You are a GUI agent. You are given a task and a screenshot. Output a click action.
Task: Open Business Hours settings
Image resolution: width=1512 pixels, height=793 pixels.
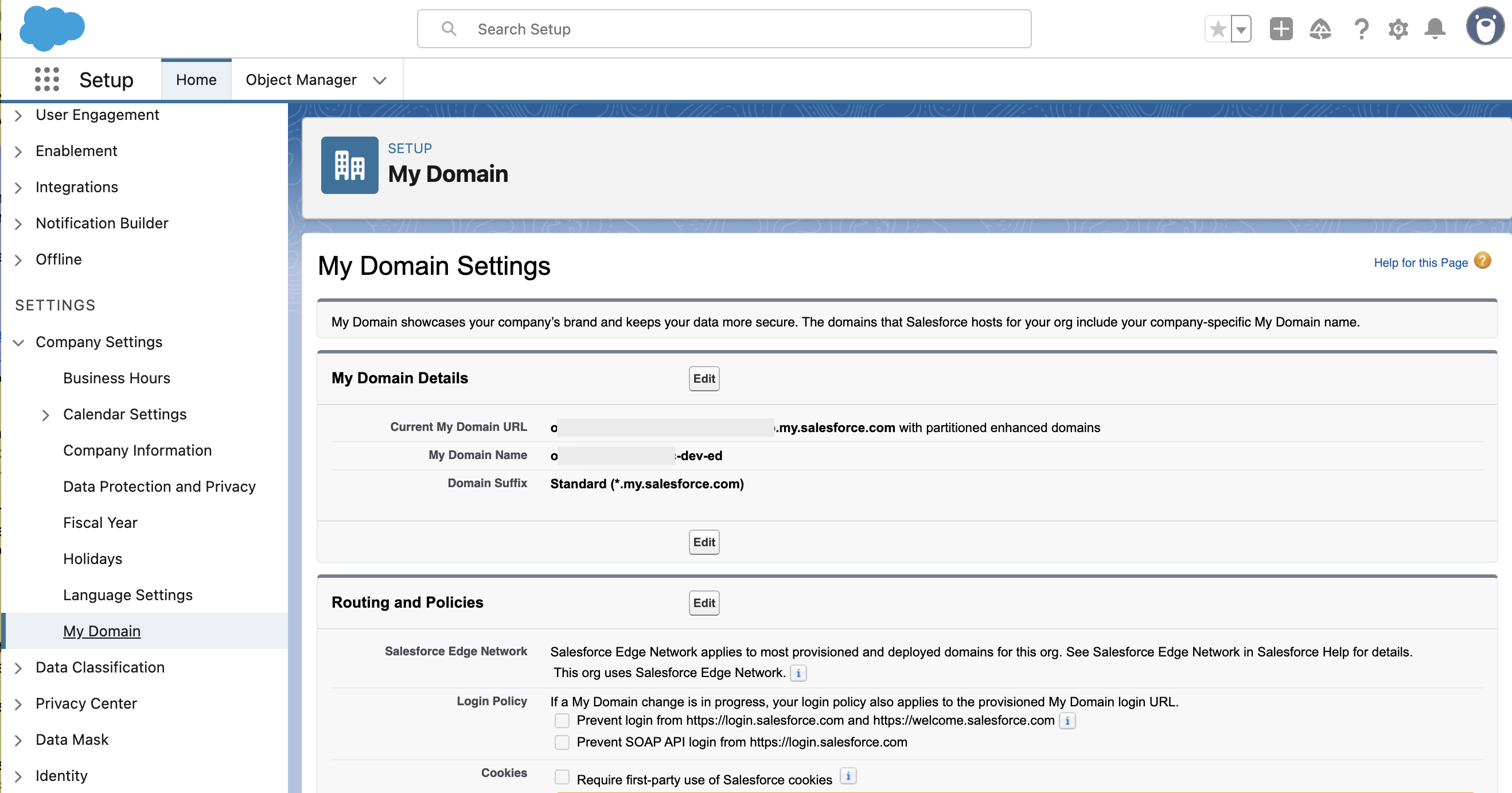pyautogui.click(x=117, y=378)
